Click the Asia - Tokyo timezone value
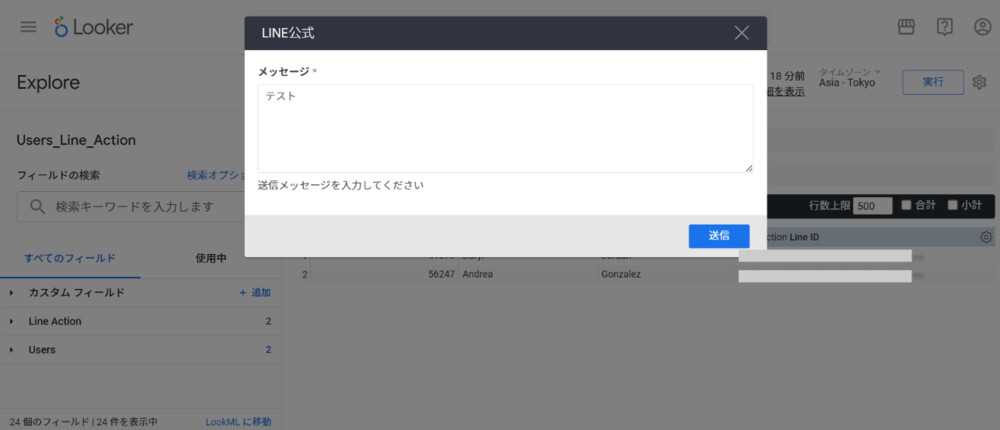Viewport: 1000px width, 430px height. click(847, 82)
